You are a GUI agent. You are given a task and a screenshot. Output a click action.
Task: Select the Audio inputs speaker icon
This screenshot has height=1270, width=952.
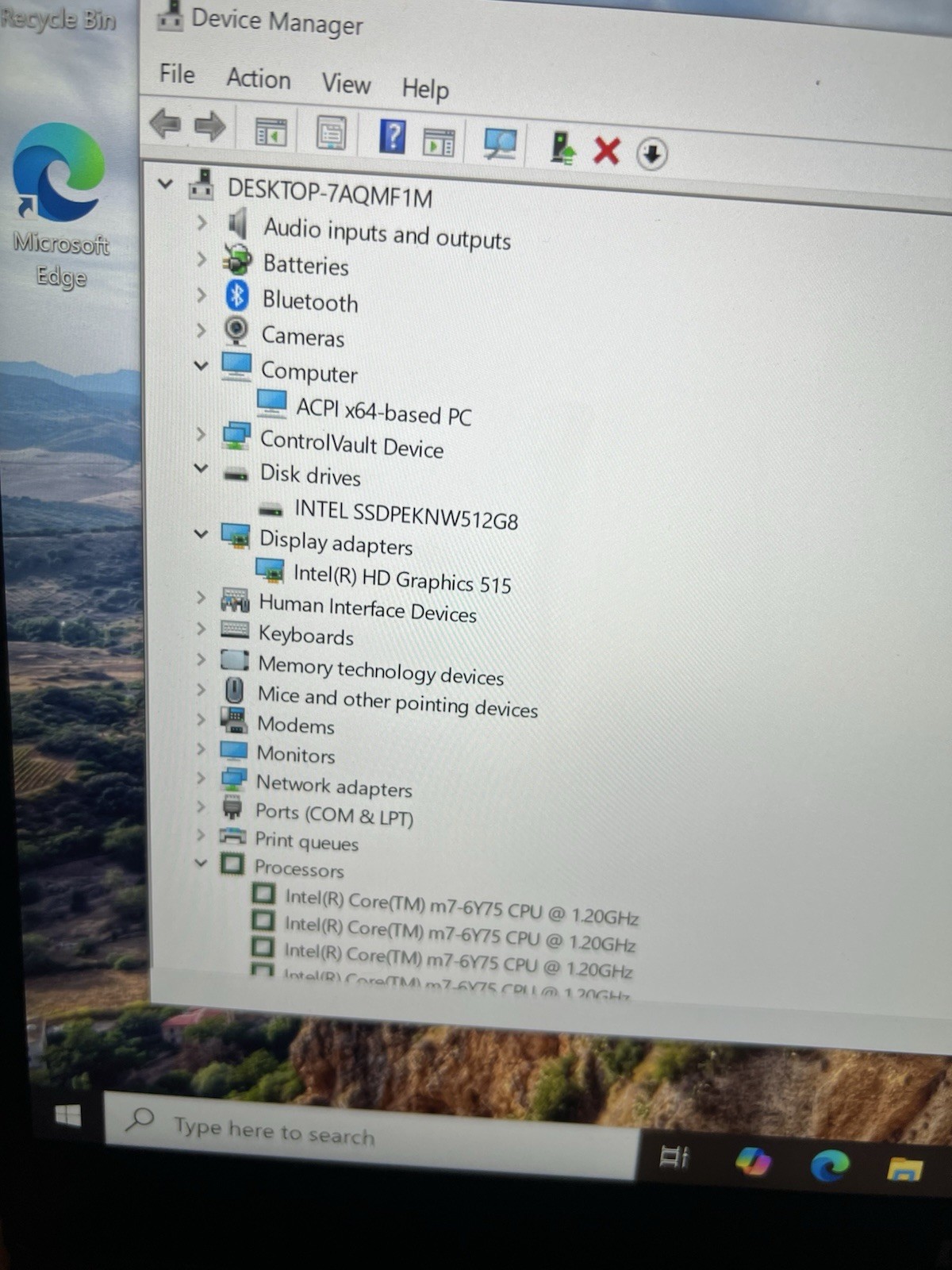pos(237,224)
